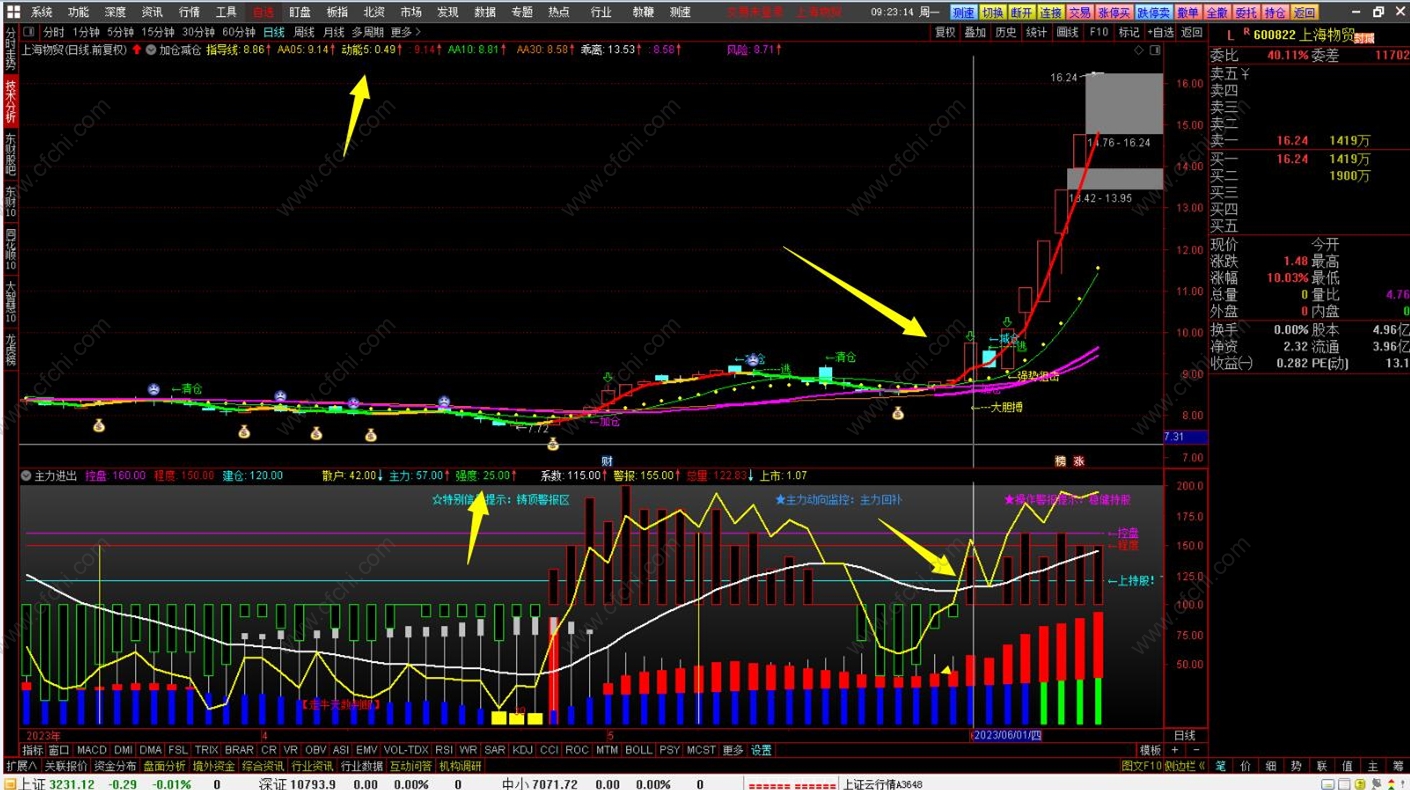
Task: Open the 龙虎榜 sidebar tab
Action: (10, 348)
